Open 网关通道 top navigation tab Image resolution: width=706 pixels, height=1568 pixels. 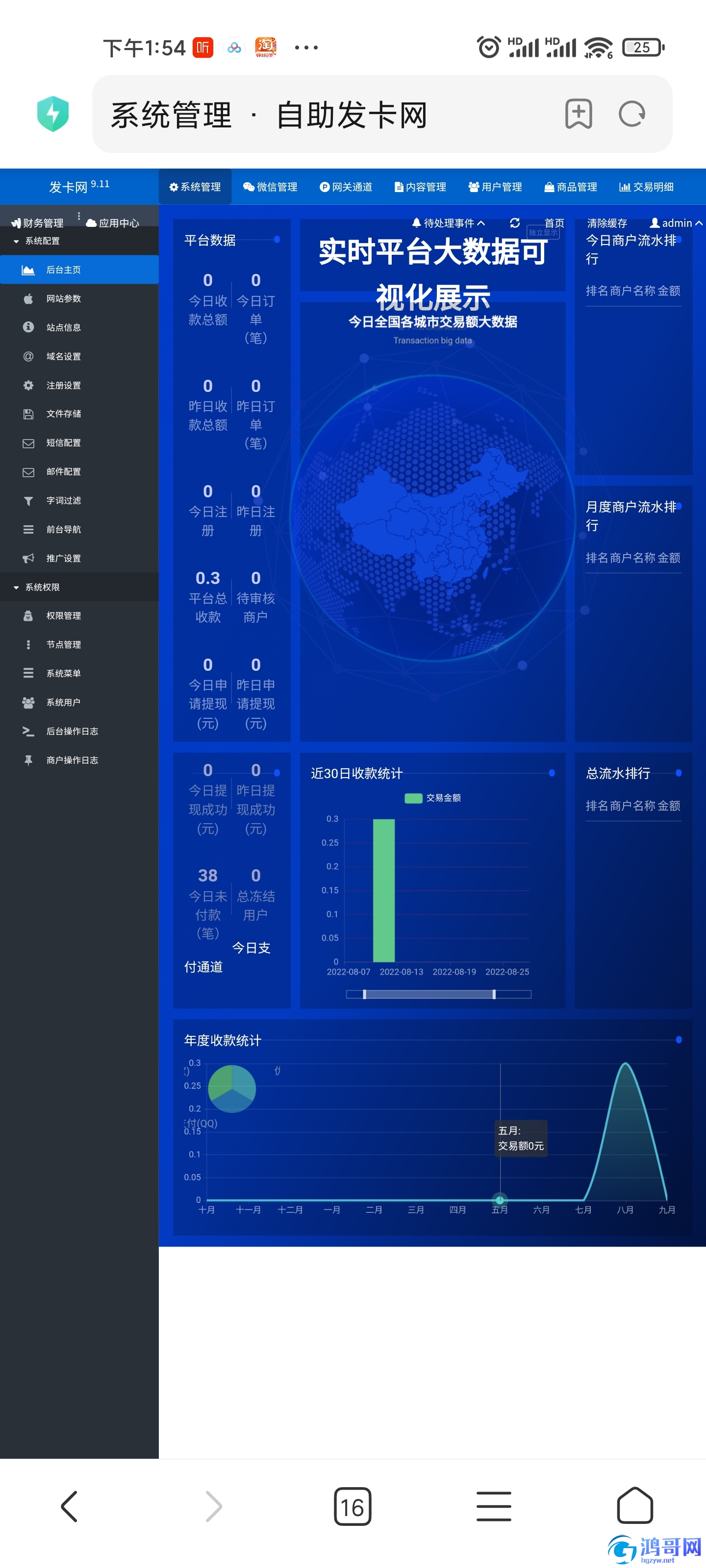(x=345, y=187)
